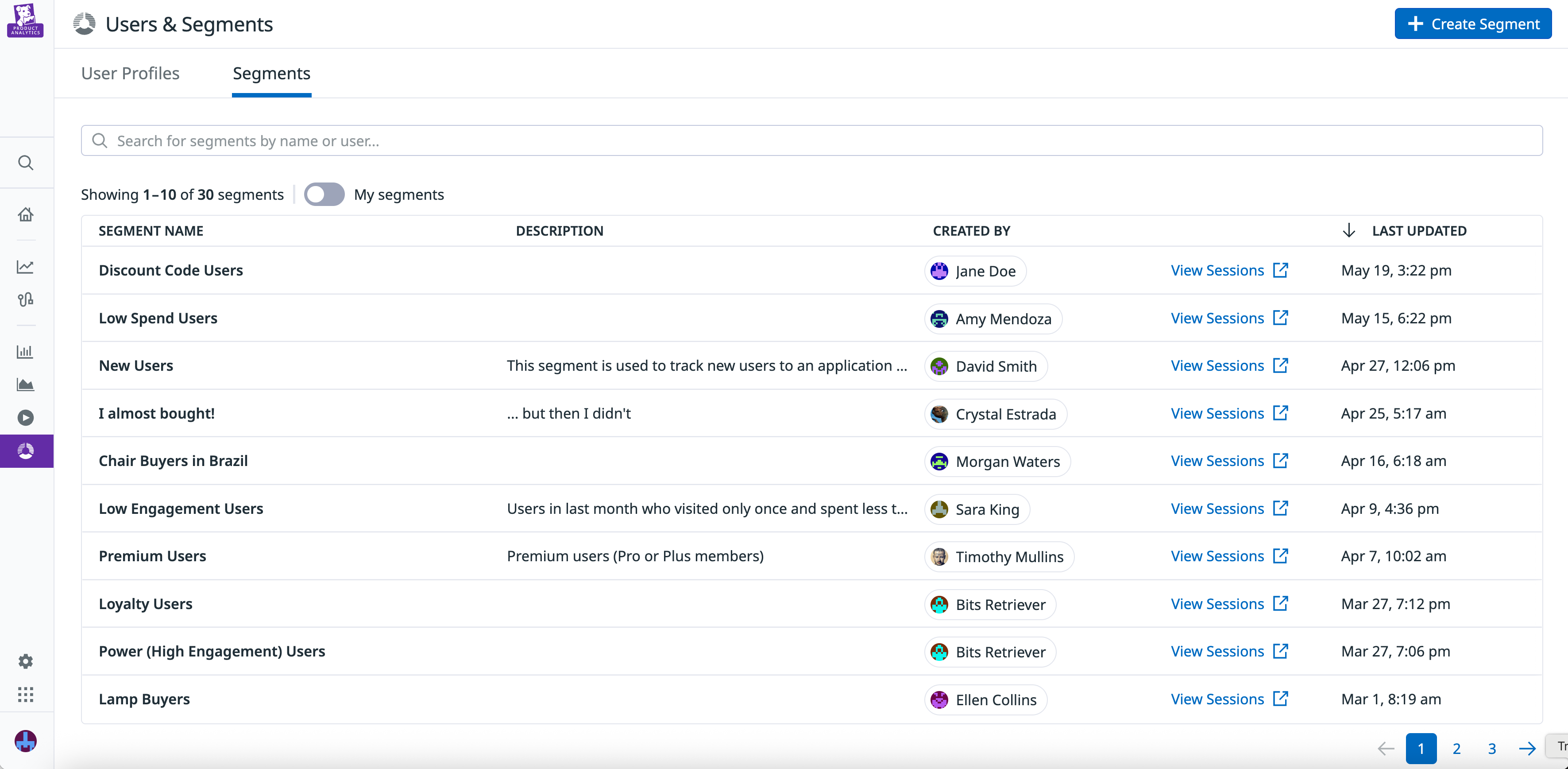1568x769 pixels.
Task: Switch to the User Profiles tab
Action: pos(130,73)
